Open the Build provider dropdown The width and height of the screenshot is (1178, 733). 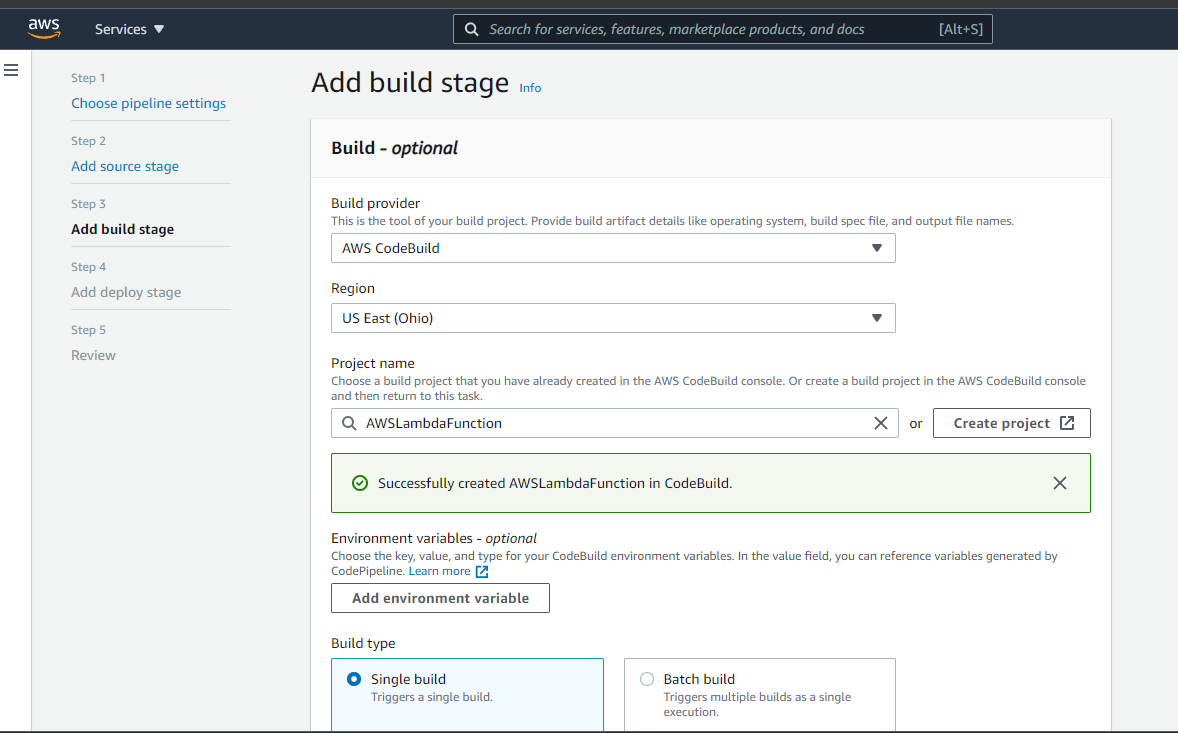point(612,248)
